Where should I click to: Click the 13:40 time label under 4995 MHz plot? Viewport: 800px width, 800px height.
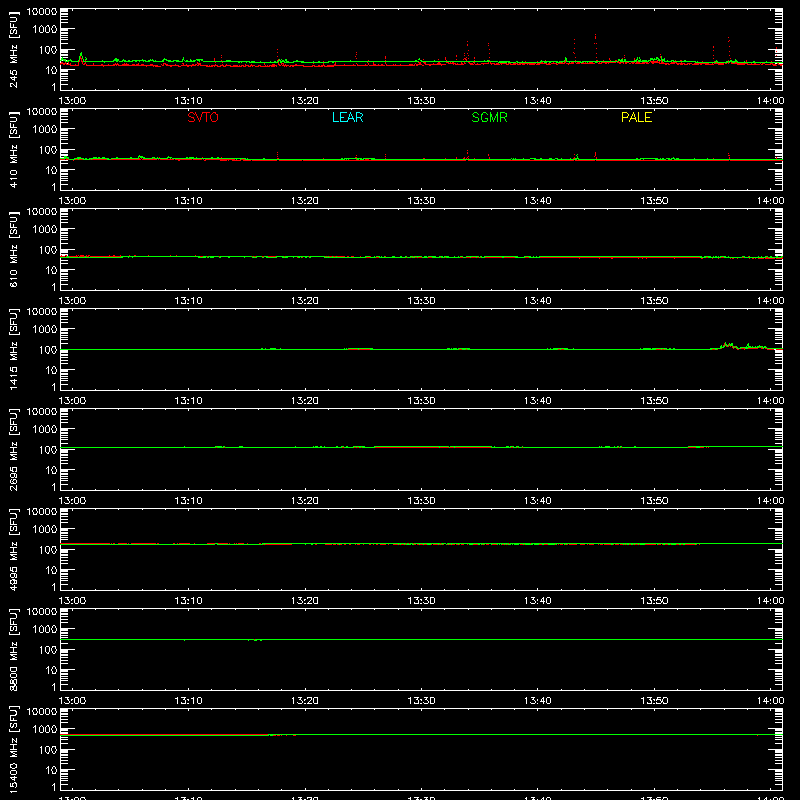point(537,601)
